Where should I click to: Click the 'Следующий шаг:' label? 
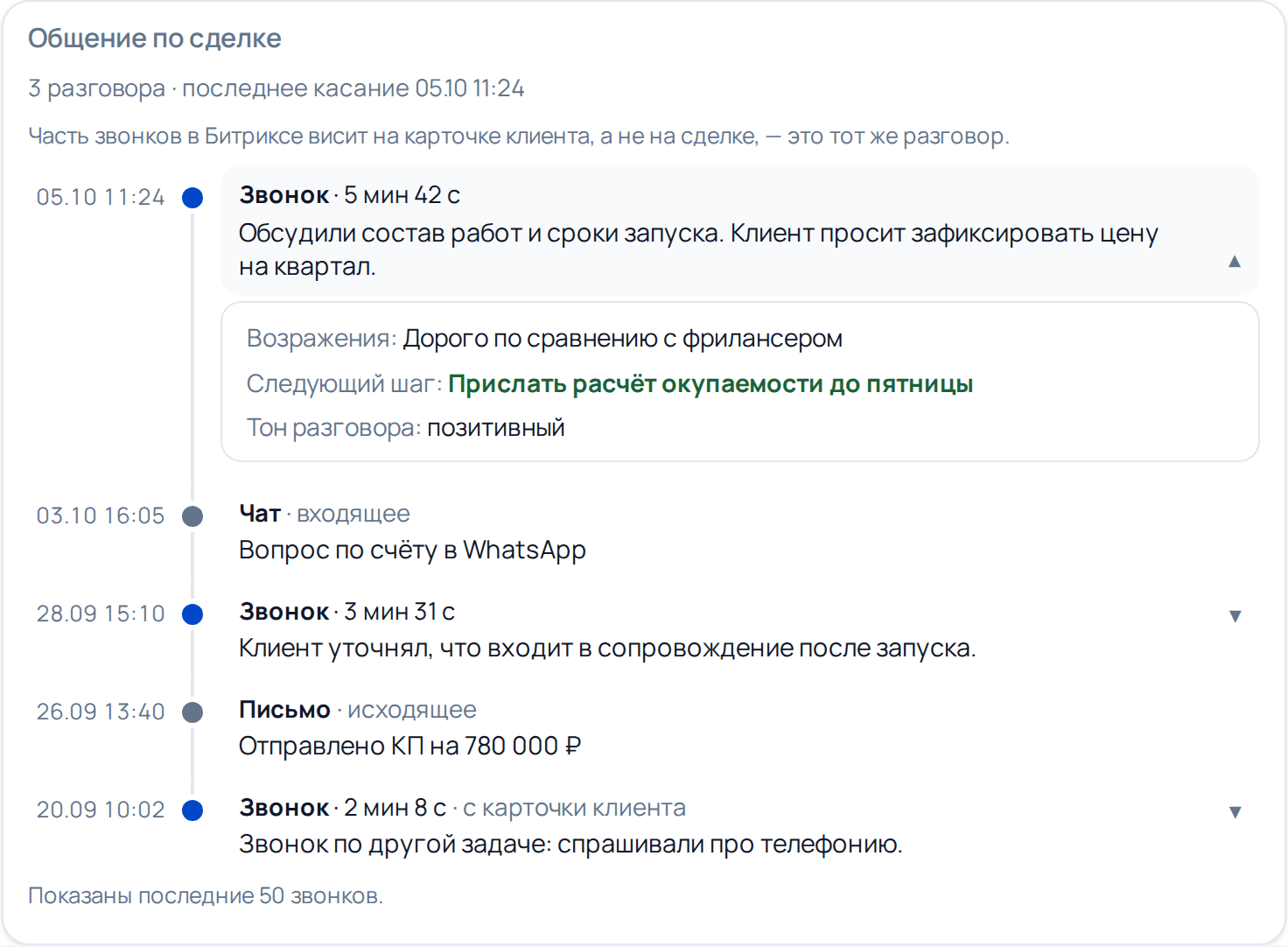click(345, 384)
